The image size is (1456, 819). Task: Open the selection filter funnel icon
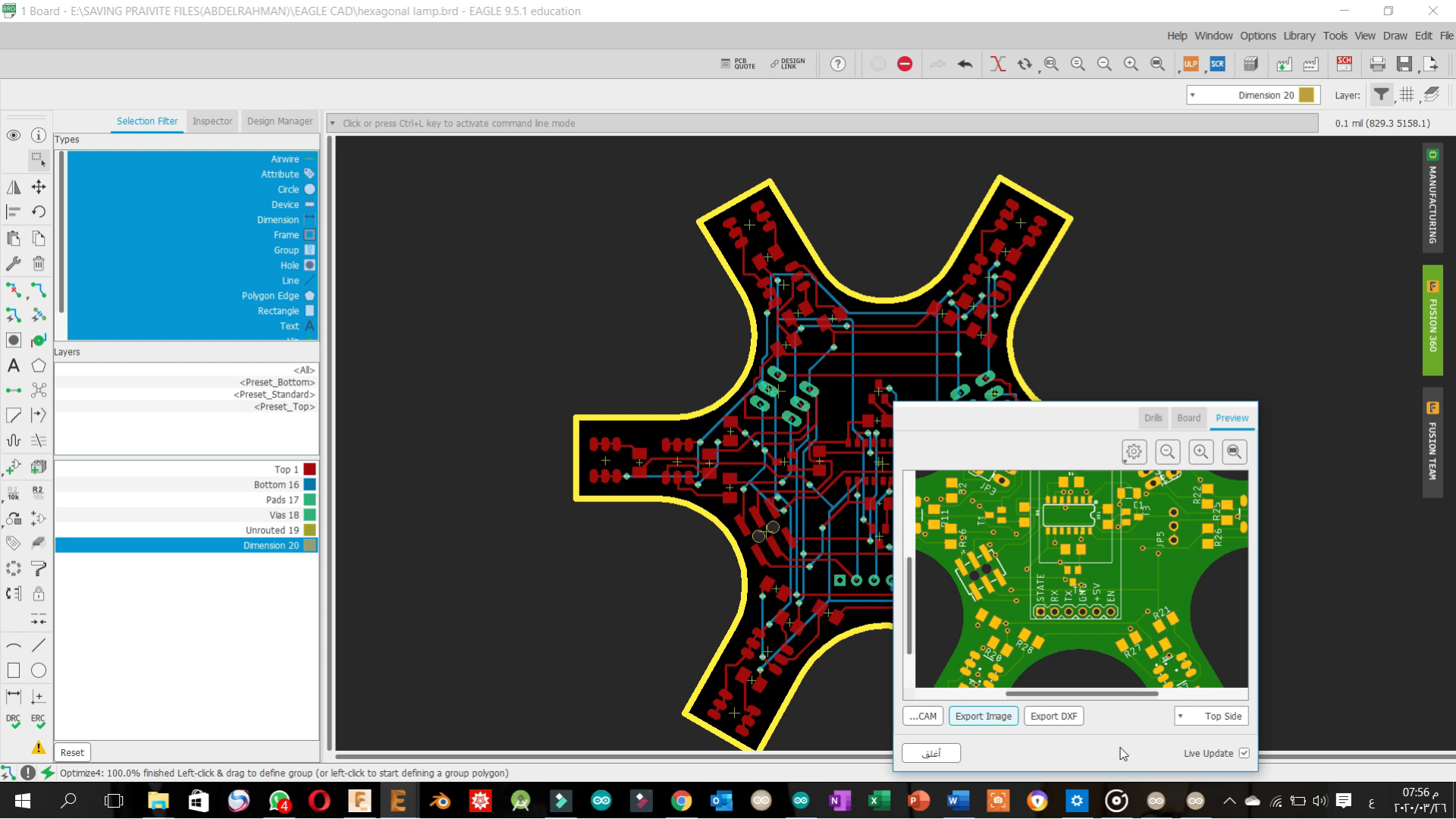(x=1382, y=95)
